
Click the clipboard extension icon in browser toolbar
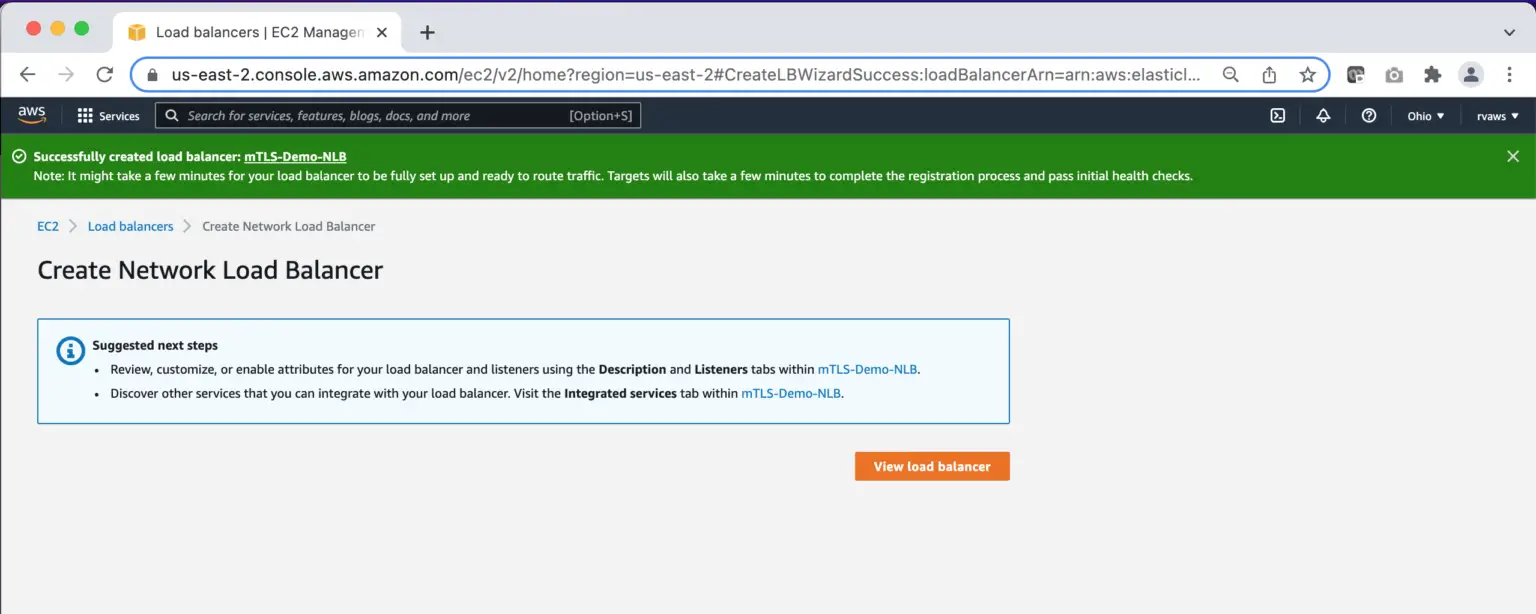coord(1356,74)
